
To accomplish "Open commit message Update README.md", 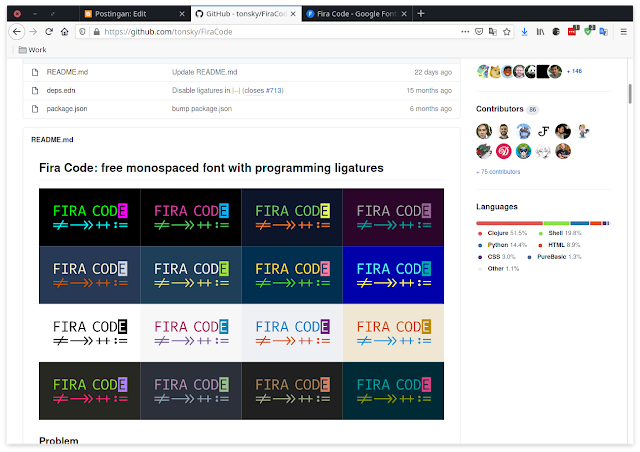I will coord(204,72).
